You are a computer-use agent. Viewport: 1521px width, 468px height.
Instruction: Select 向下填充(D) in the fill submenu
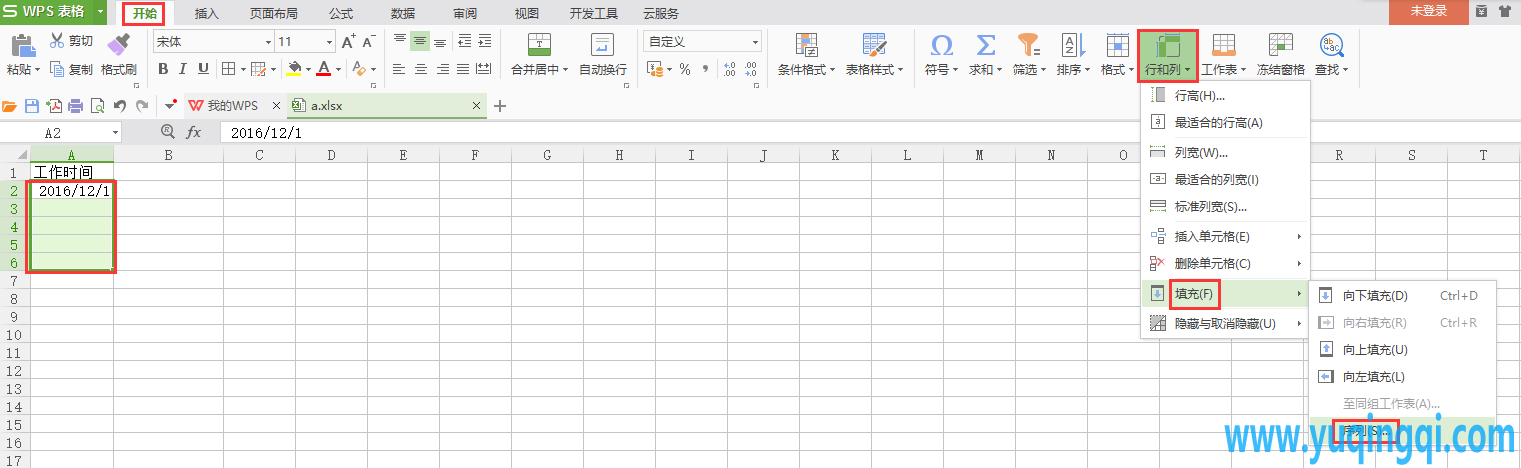click(x=1402, y=295)
